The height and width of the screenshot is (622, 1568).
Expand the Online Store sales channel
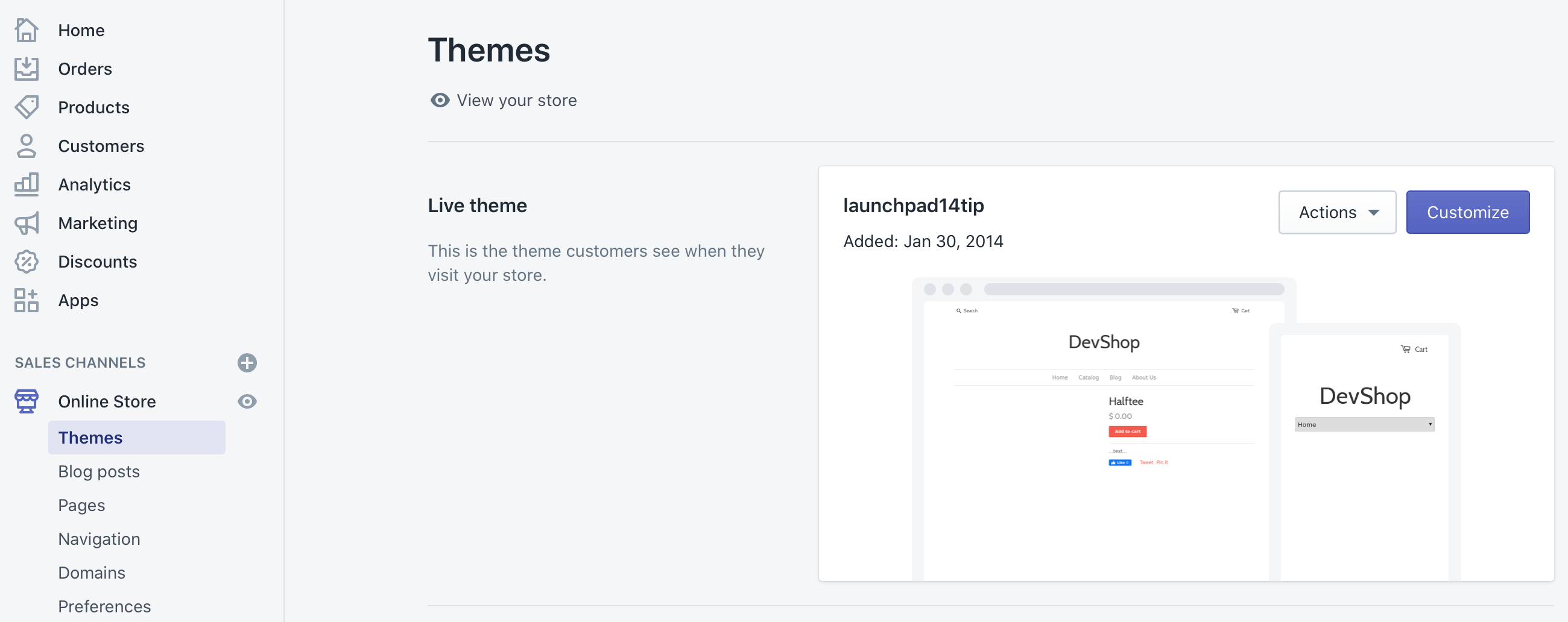[x=107, y=401]
